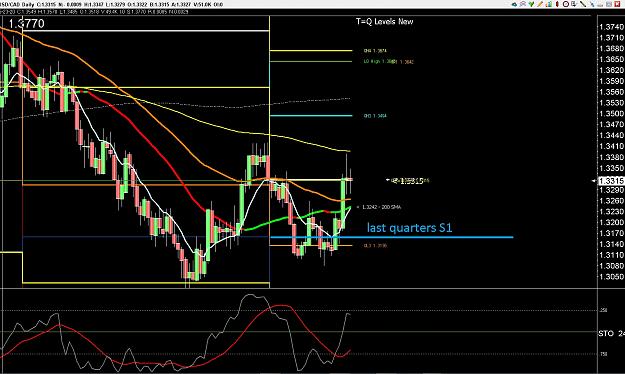This screenshot has height=374, width=625.
Task: Click the 1.3500 price axis value
Action: pos(611,114)
